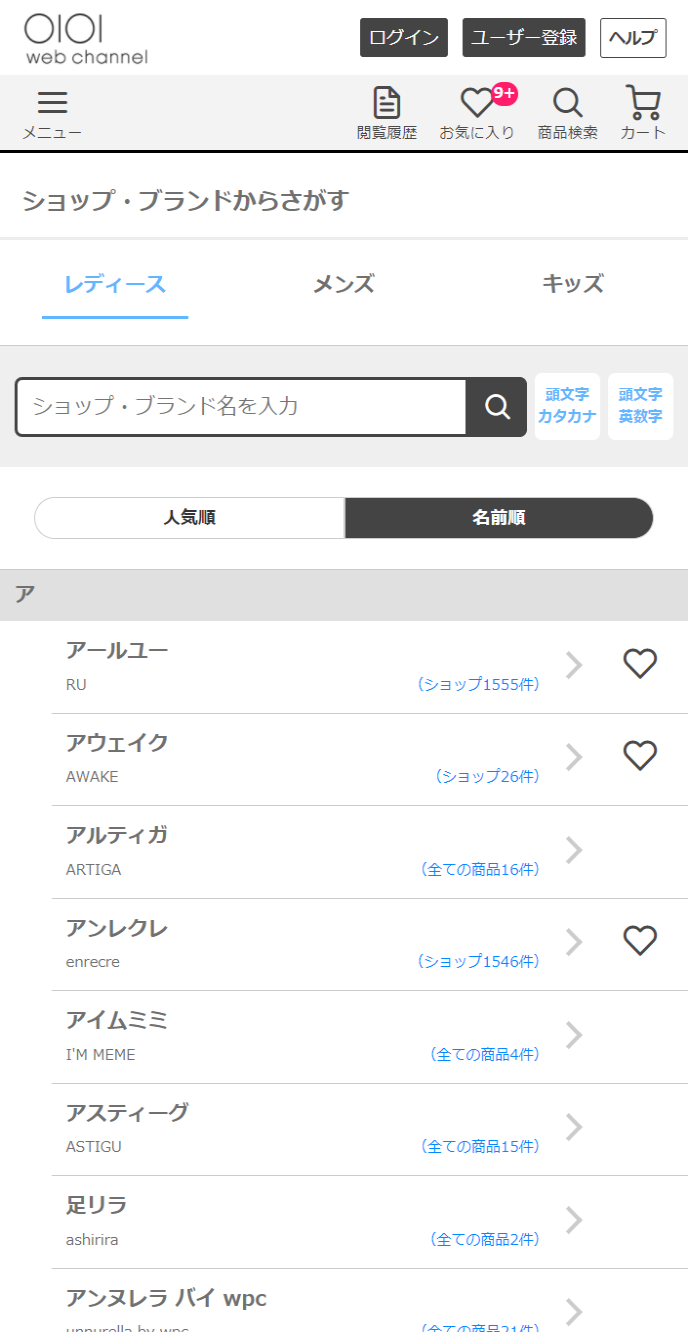Click the product search (商品検索) magnifier icon
Image resolution: width=688 pixels, height=1332 pixels.
pos(567,104)
